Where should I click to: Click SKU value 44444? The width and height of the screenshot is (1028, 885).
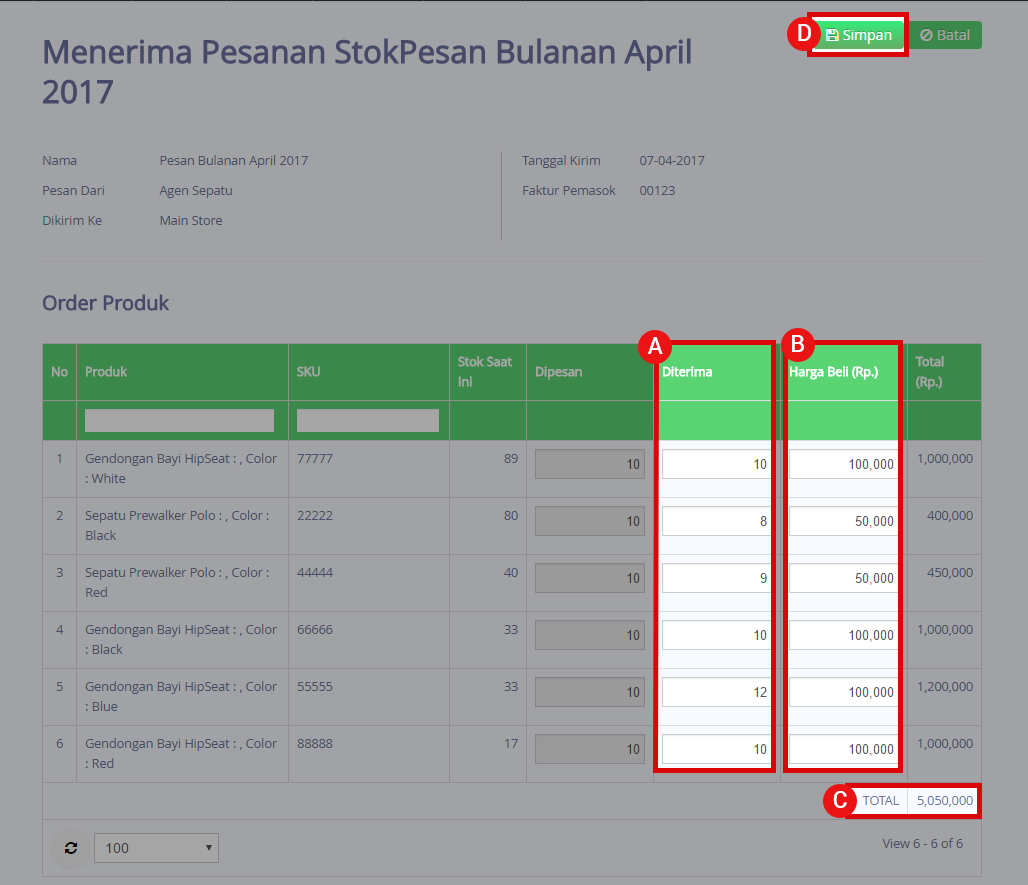[x=315, y=572]
